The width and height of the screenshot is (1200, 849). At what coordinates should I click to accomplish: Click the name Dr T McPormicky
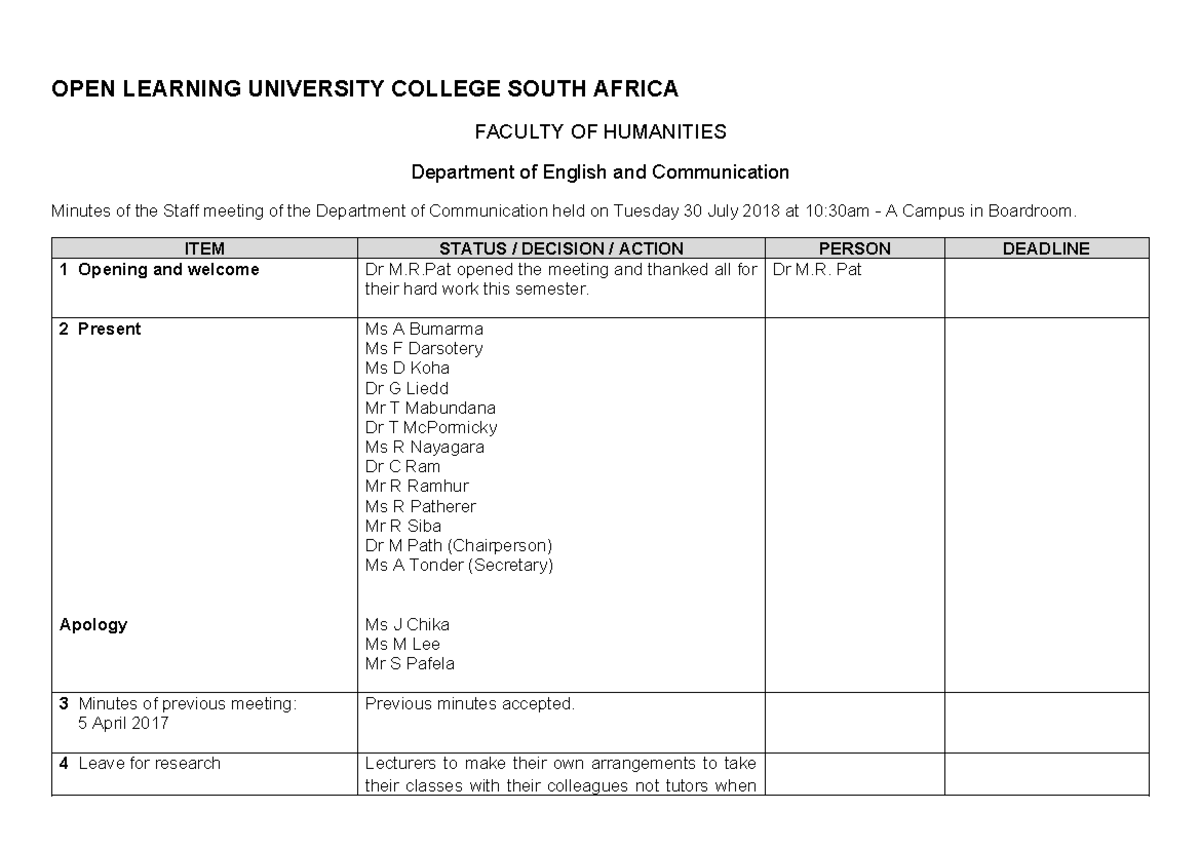(x=431, y=427)
